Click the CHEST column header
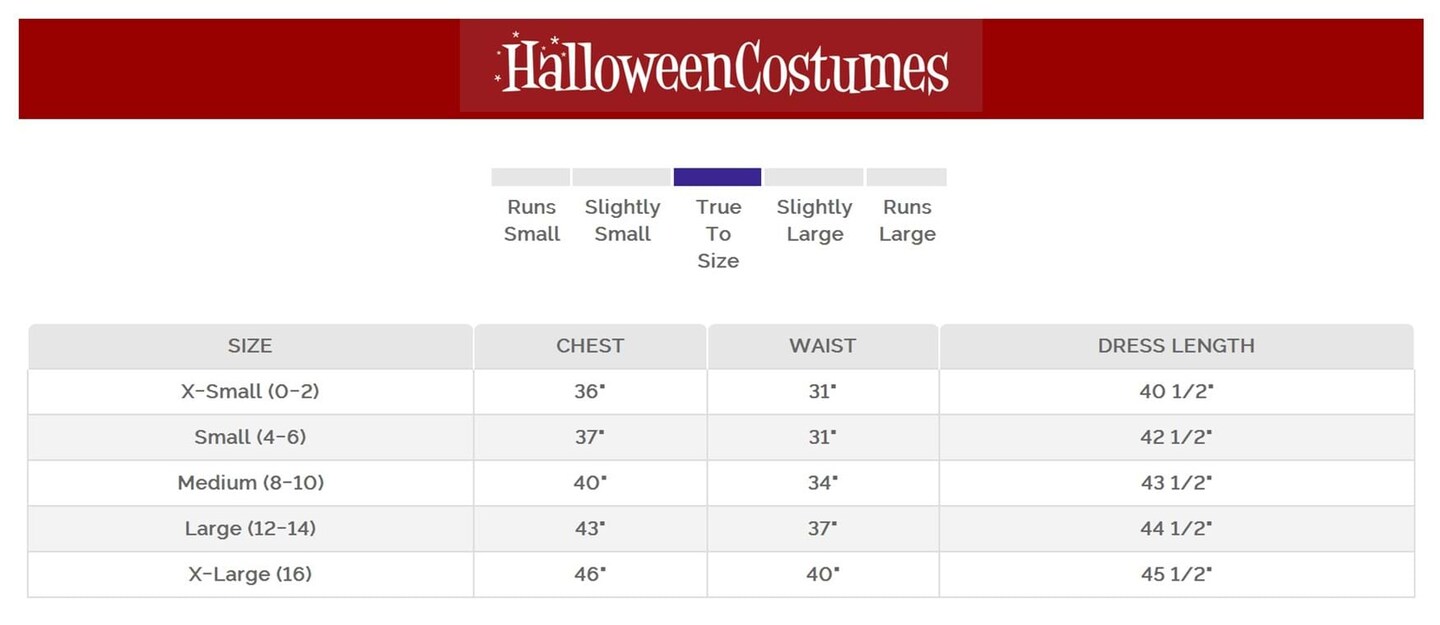The height and width of the screenshot is (625, 1440). pos(590,346)
